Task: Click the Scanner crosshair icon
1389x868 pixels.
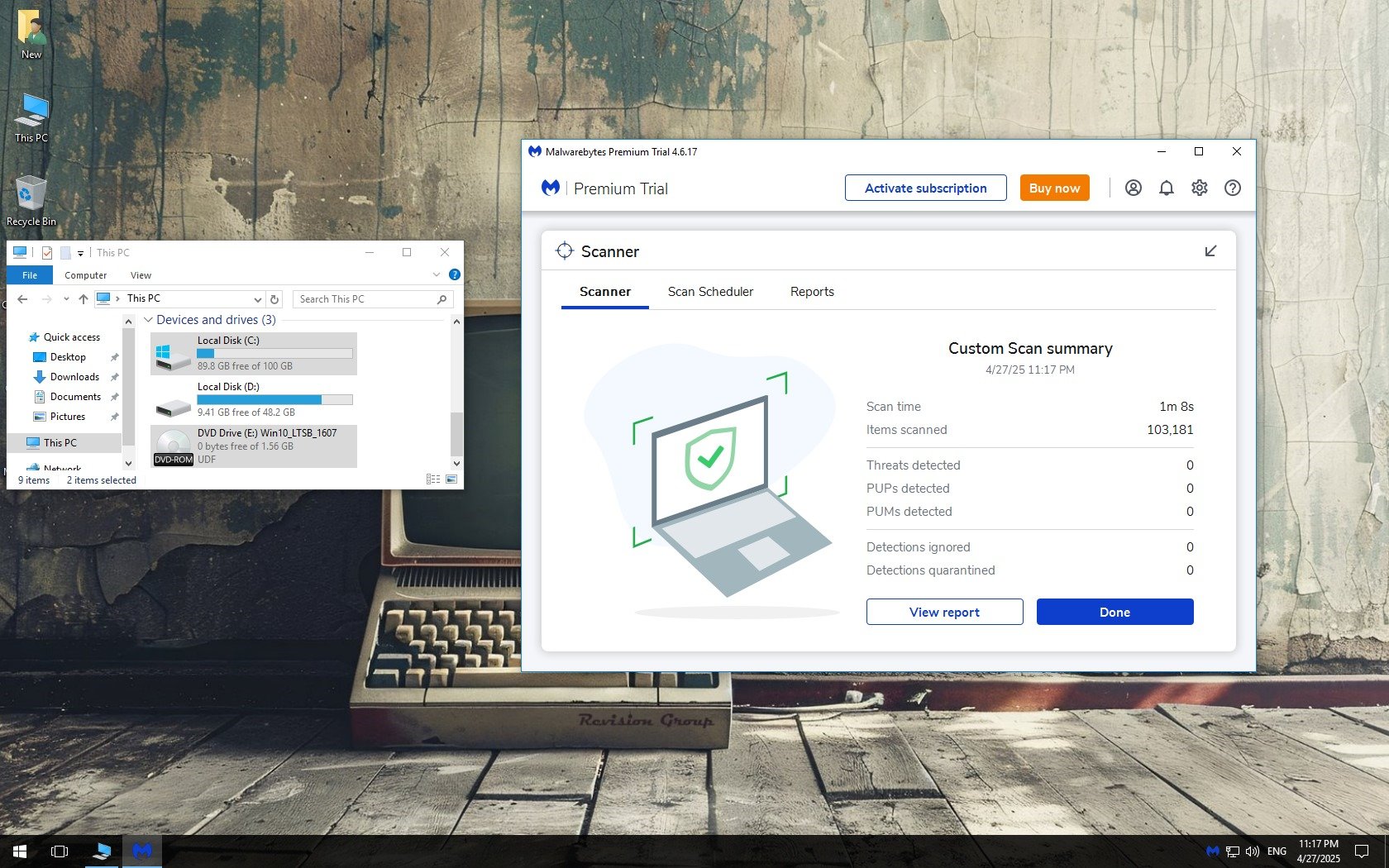Action: coord(565,250)
